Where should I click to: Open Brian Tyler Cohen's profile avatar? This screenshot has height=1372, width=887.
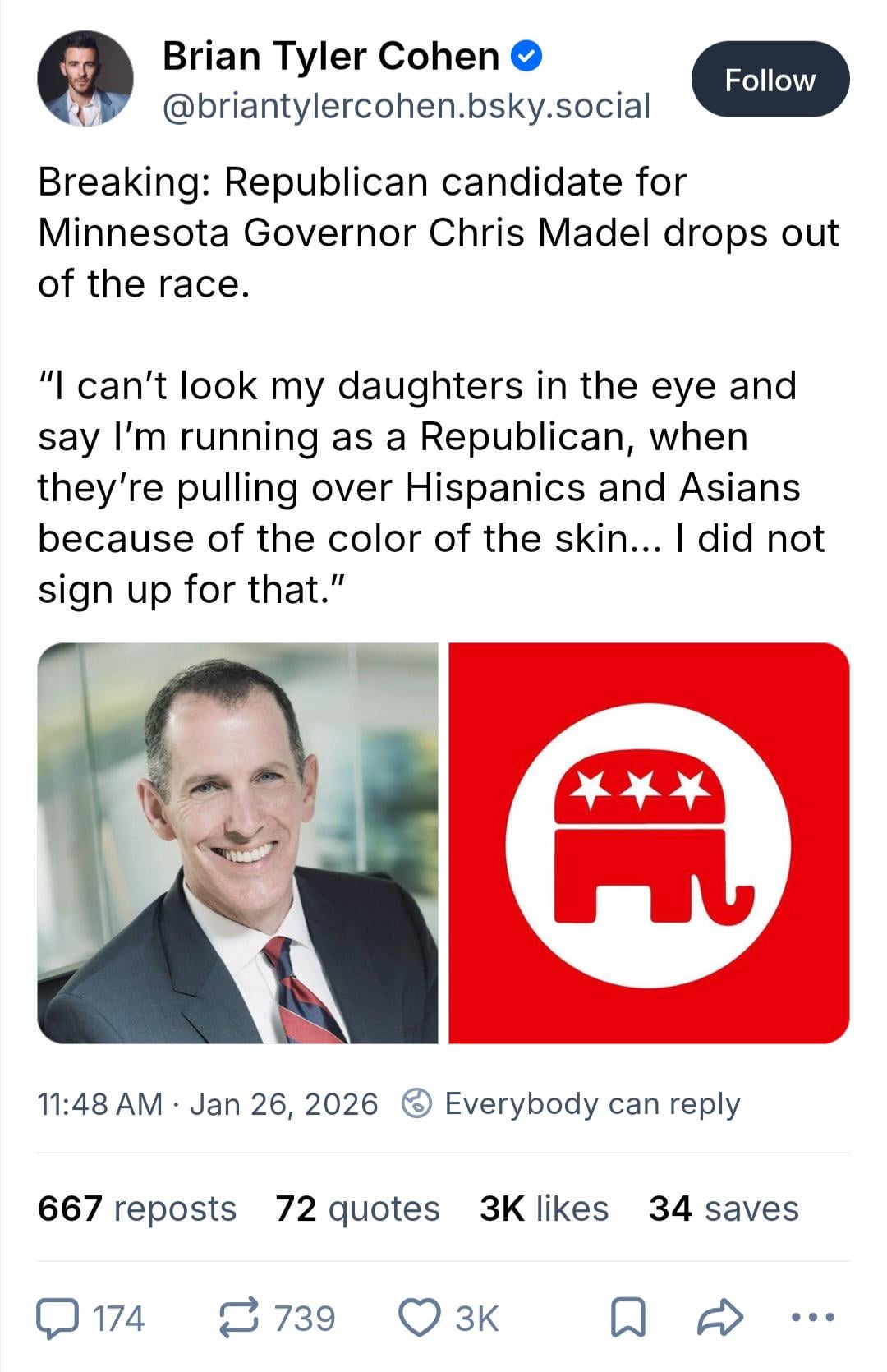pyautogui.click(x=85, y=79)
